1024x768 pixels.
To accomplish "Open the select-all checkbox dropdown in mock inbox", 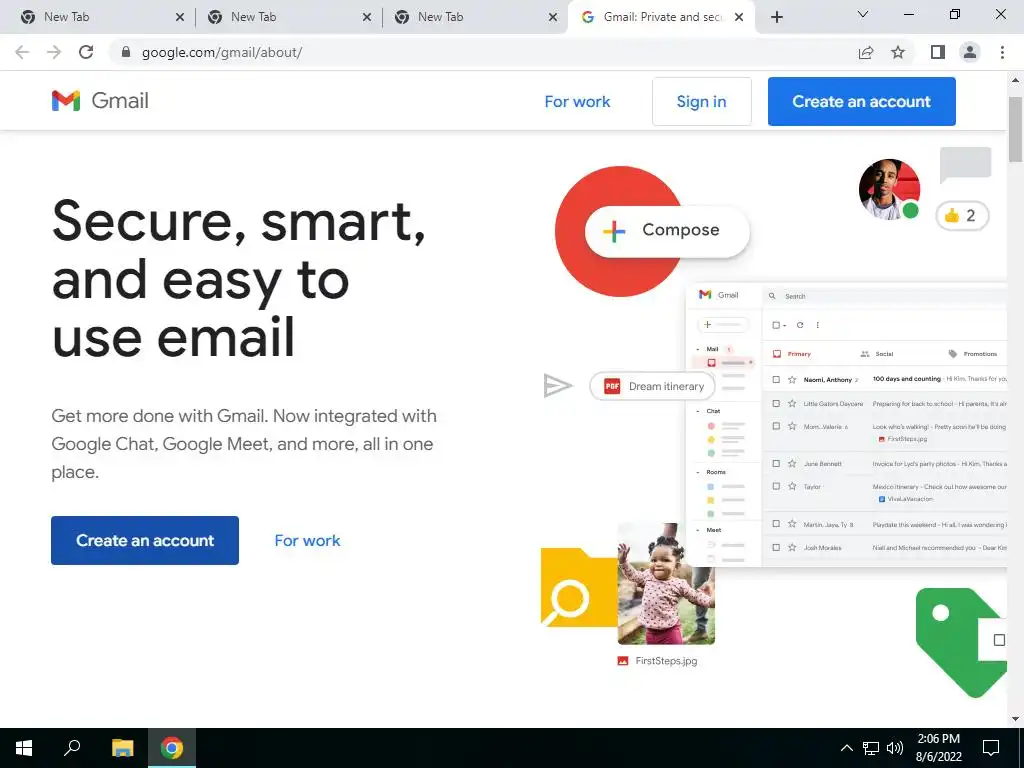I will coord(779,325).
